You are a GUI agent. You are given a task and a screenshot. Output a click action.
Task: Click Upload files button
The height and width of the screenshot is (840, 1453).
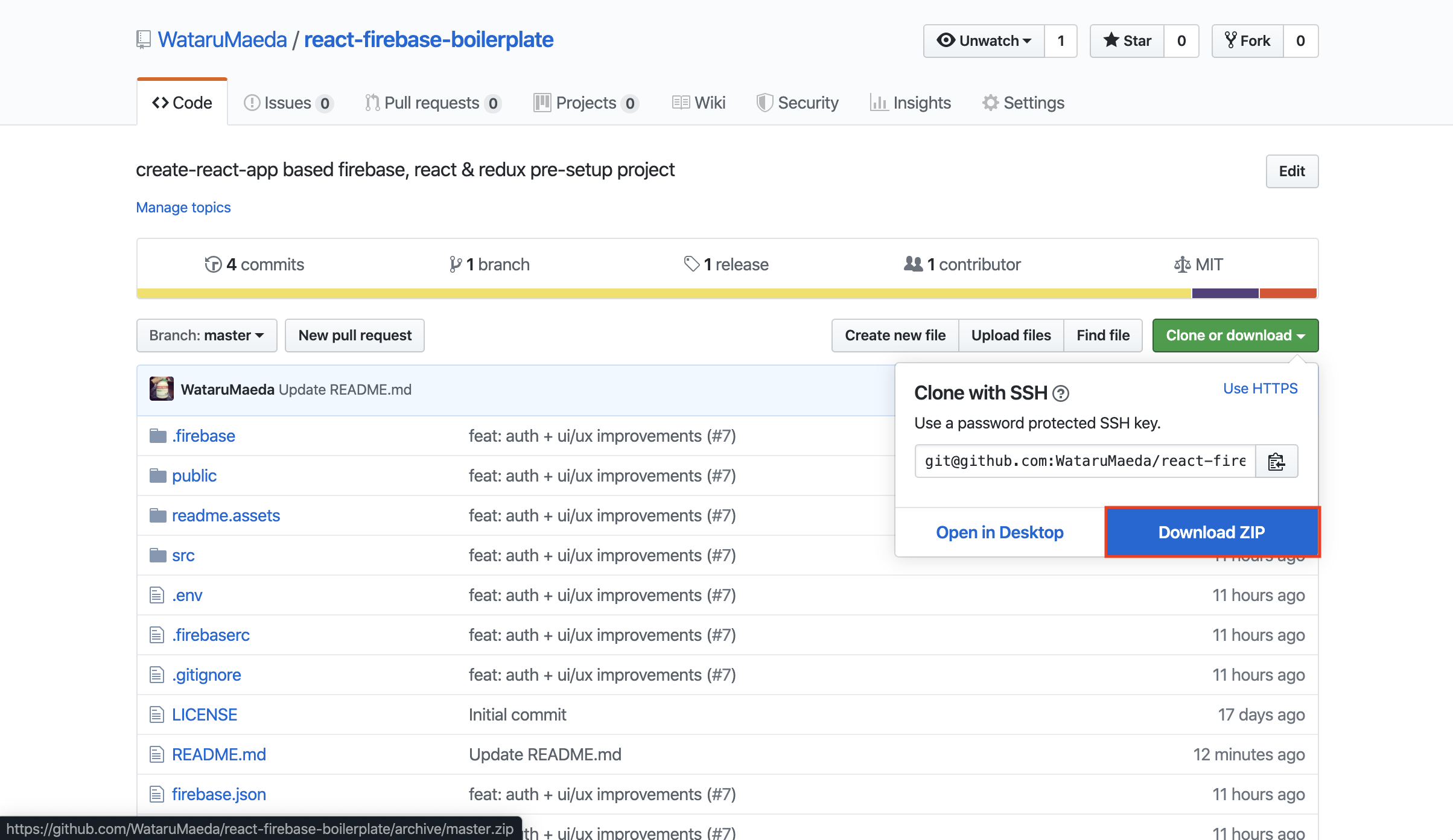pyautogui.click(x=1011, y=336)
